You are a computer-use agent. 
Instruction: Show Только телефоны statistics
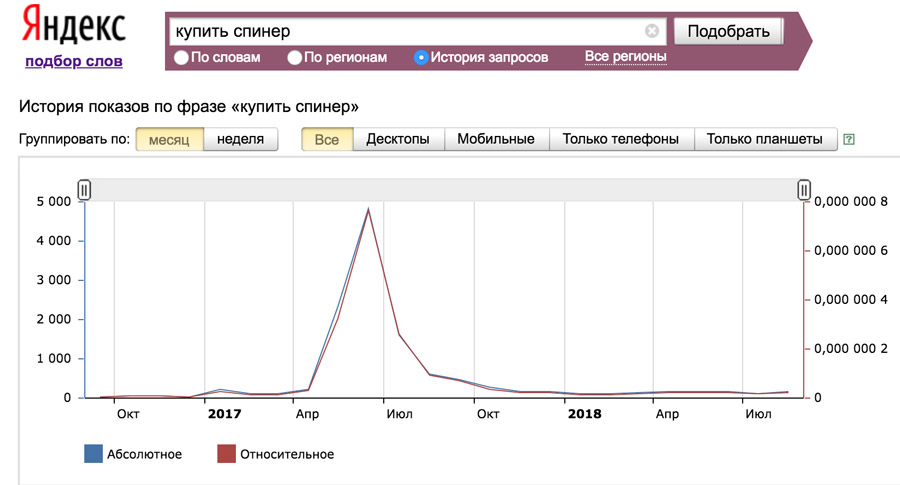pyautogui.click(x=621, y=139)
